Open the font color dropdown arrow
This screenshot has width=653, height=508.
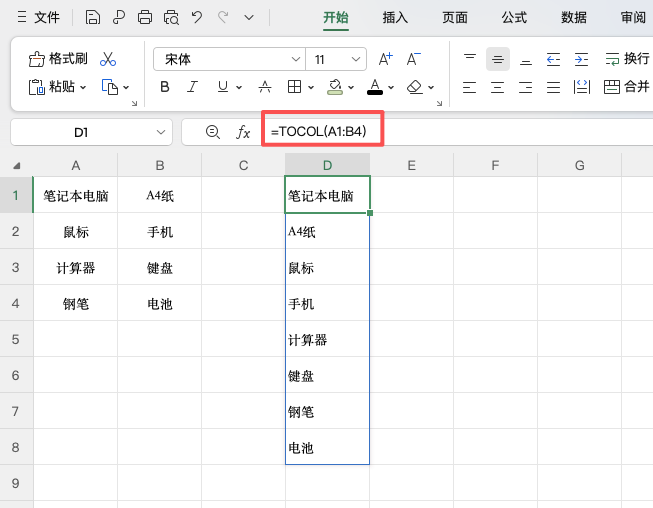pyautogui.click(x=391, y=87)
